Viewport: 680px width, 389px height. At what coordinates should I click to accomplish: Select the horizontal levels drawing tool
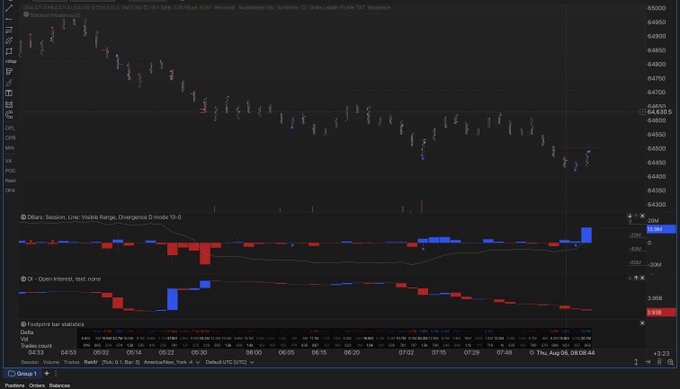[9, 29]
